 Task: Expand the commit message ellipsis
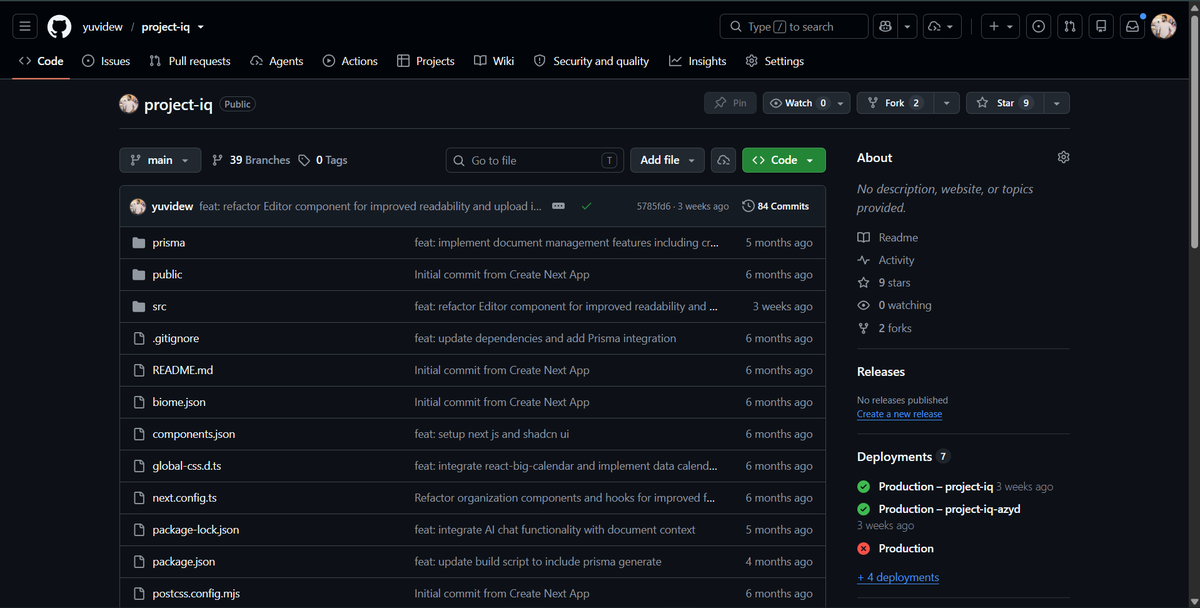coord(558,206)
